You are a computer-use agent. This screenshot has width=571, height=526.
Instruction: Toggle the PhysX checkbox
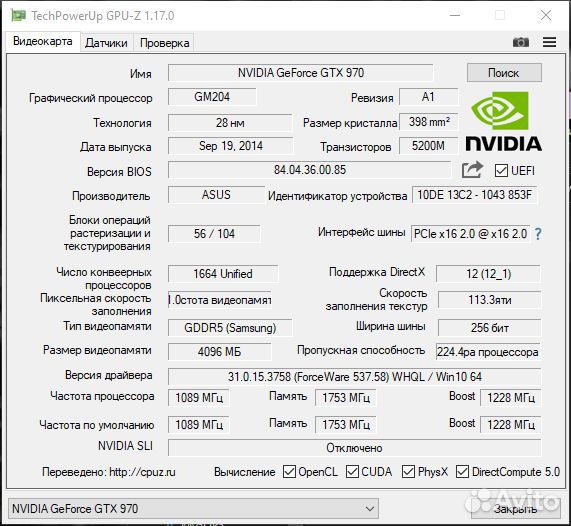pos(408,471)
